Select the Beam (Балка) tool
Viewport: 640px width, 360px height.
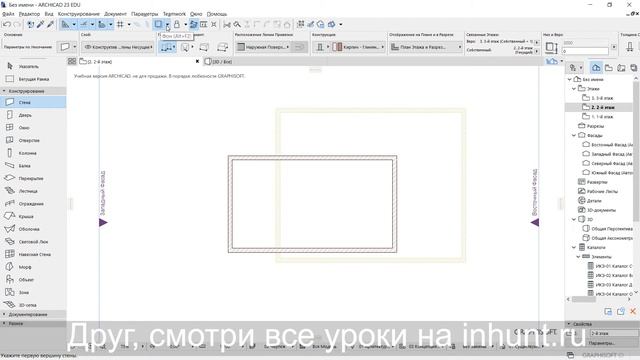coord(33,166)
